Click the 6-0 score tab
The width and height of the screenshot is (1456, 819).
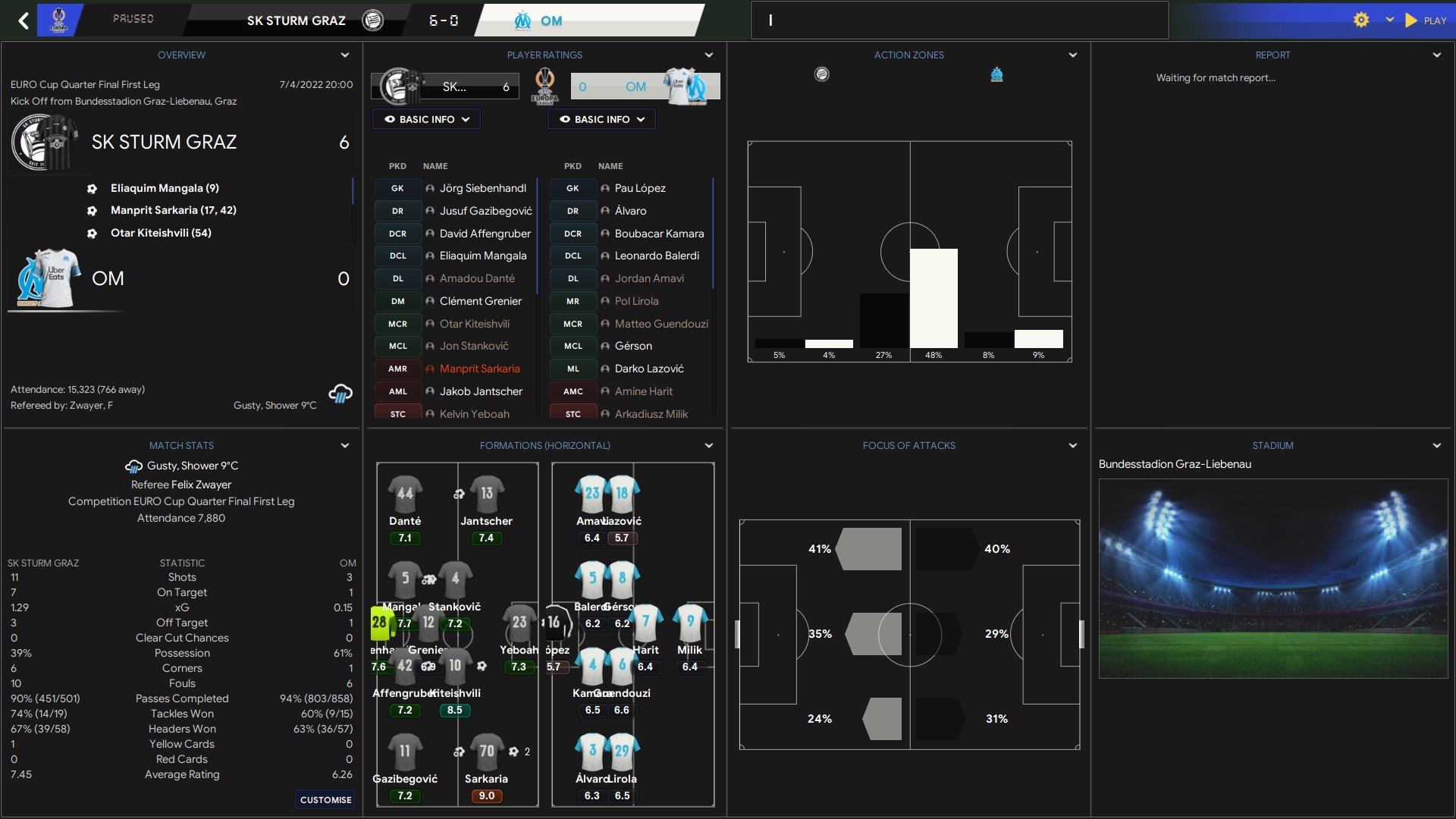coord(443,20)
